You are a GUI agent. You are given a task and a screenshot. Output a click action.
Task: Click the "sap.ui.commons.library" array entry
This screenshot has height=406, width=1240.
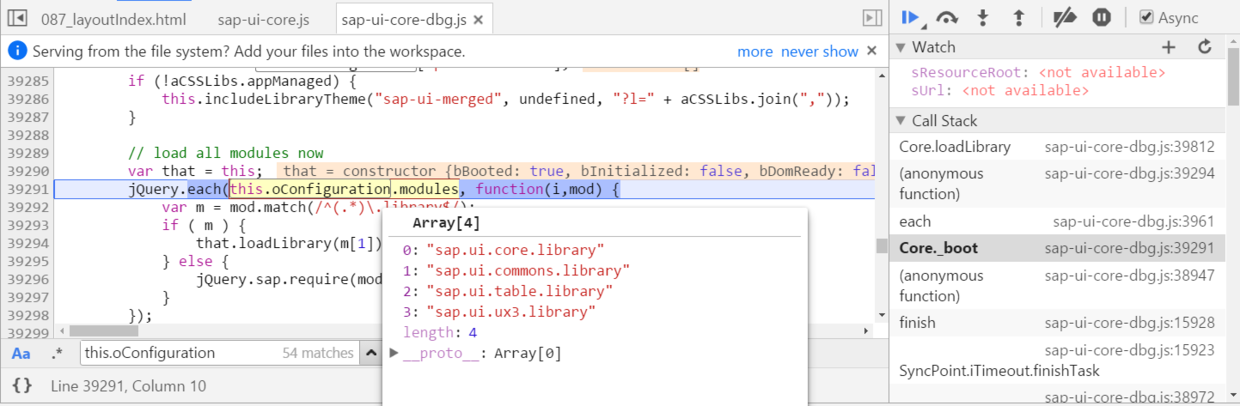tap(516, 270)
